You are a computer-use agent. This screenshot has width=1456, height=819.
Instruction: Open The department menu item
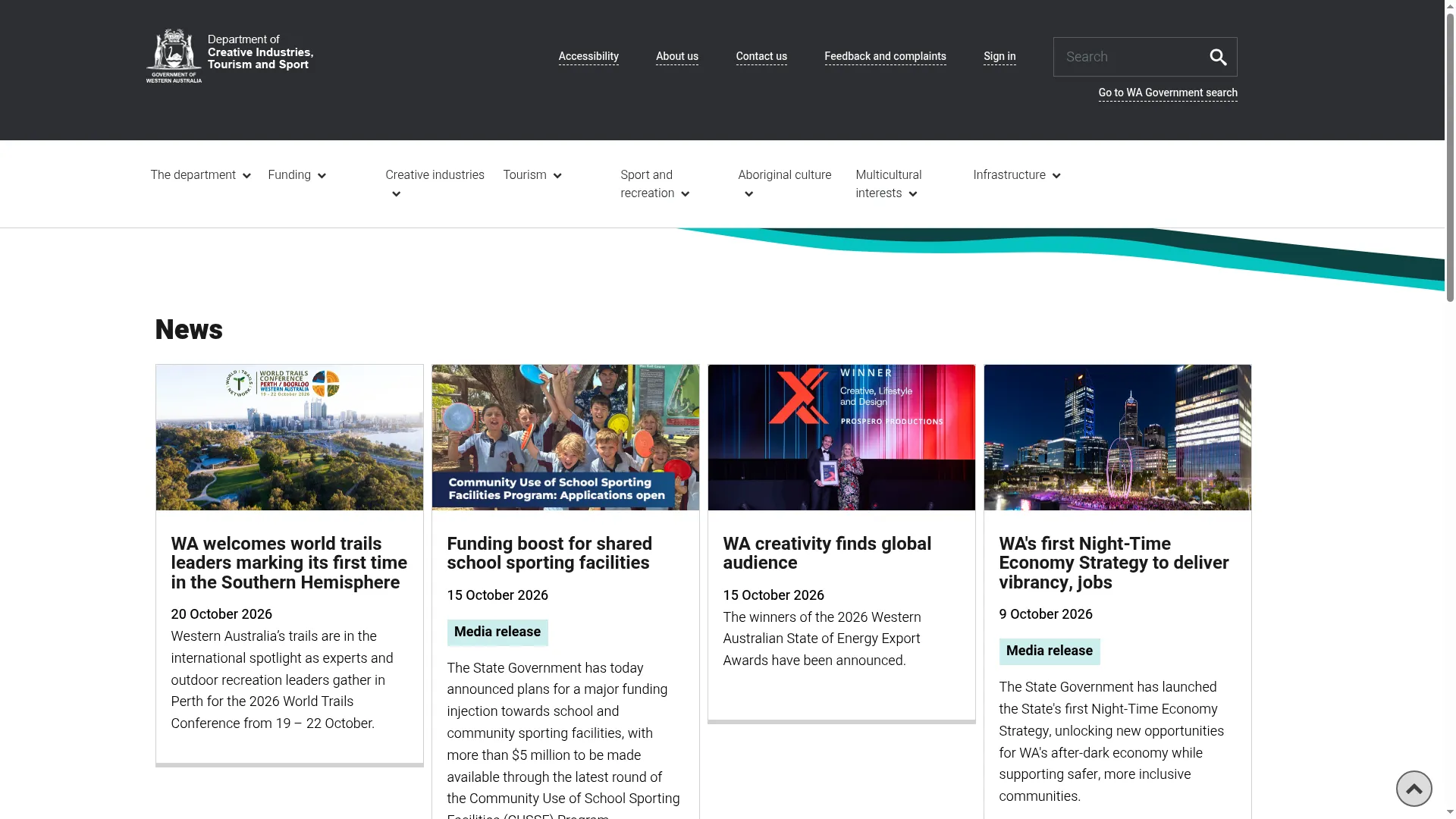click(193, 175)
